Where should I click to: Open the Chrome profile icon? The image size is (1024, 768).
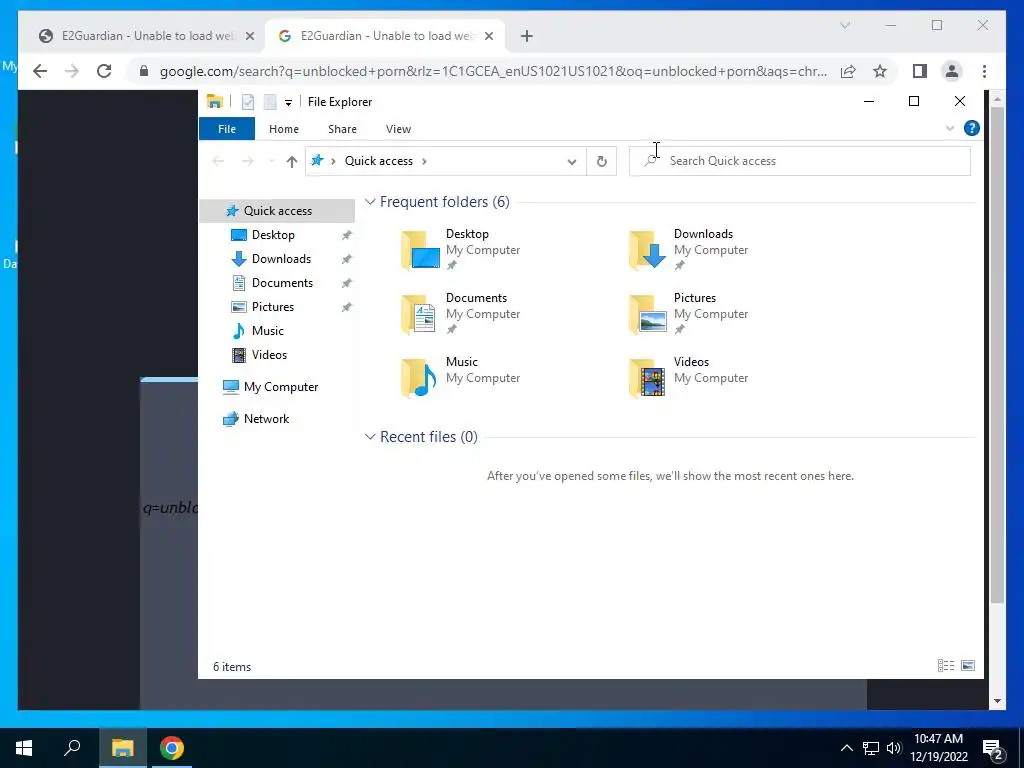point(952,71)
